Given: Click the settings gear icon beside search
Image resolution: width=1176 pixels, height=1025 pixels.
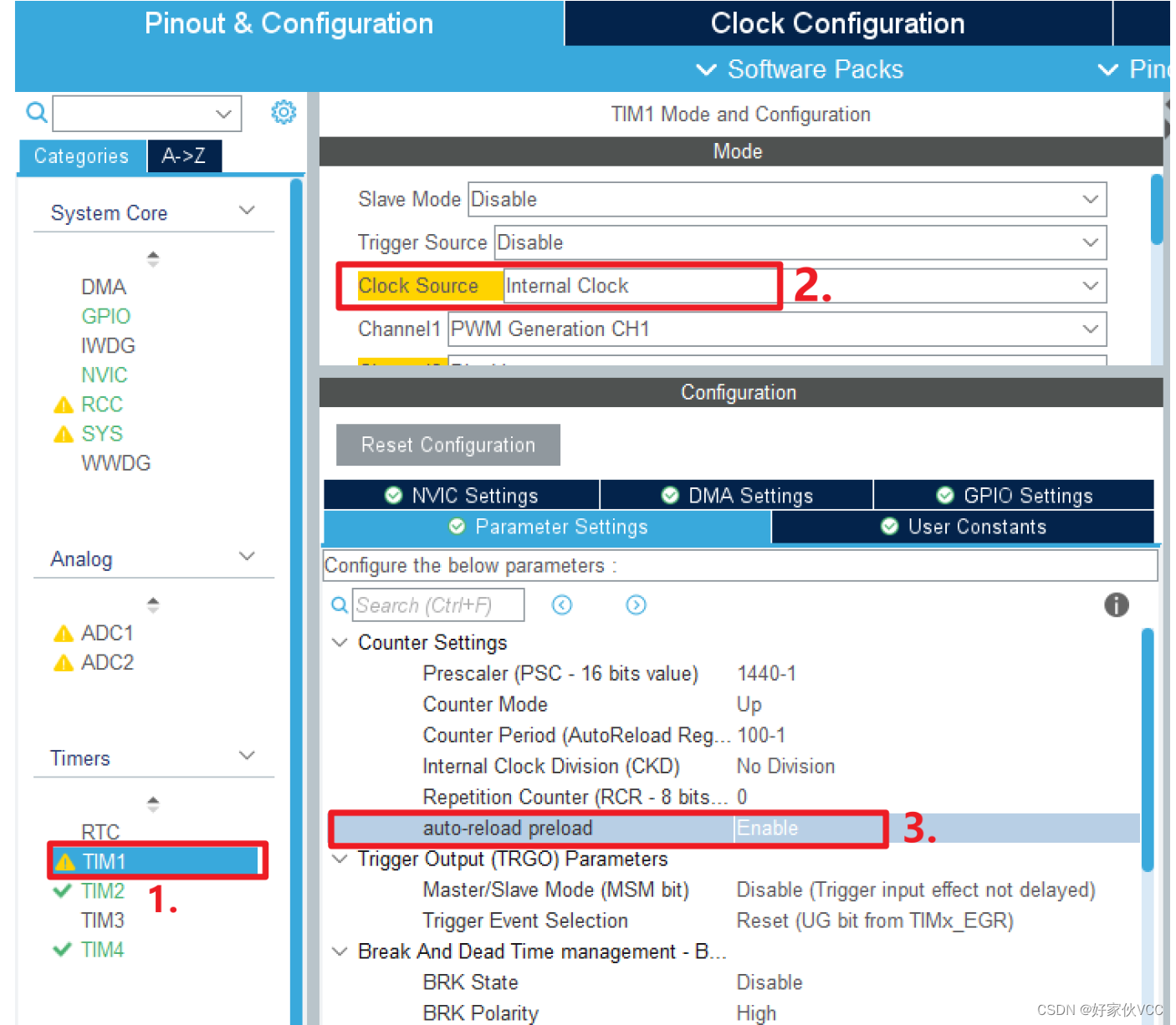Looking at the screenshot, I should pyautogui.click(x=284, y=112).
